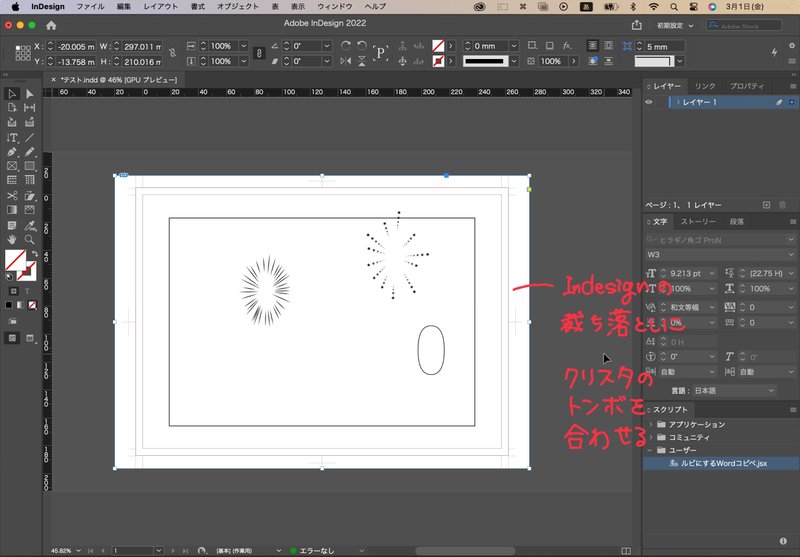Select the Scissors tool
Viewport: 800px width, 557px height.
pos(12,196)
